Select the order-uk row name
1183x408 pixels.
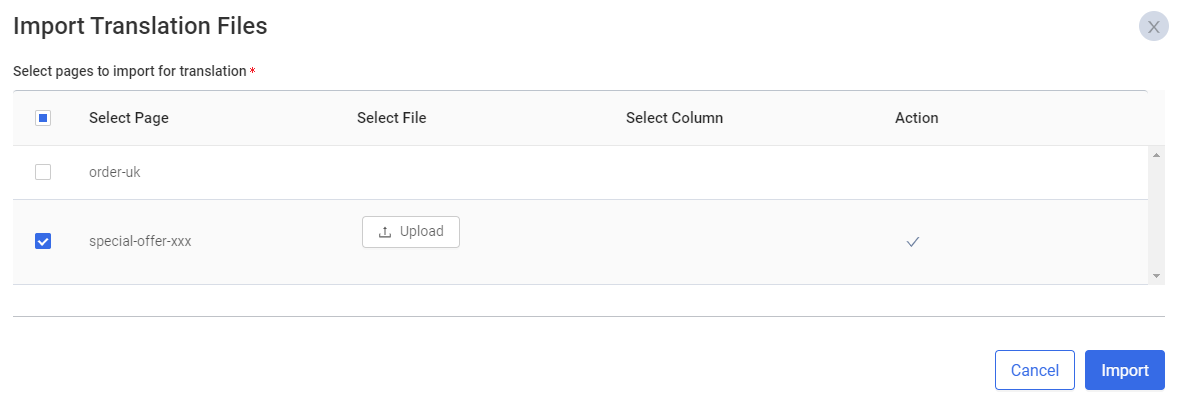[115, 172]
